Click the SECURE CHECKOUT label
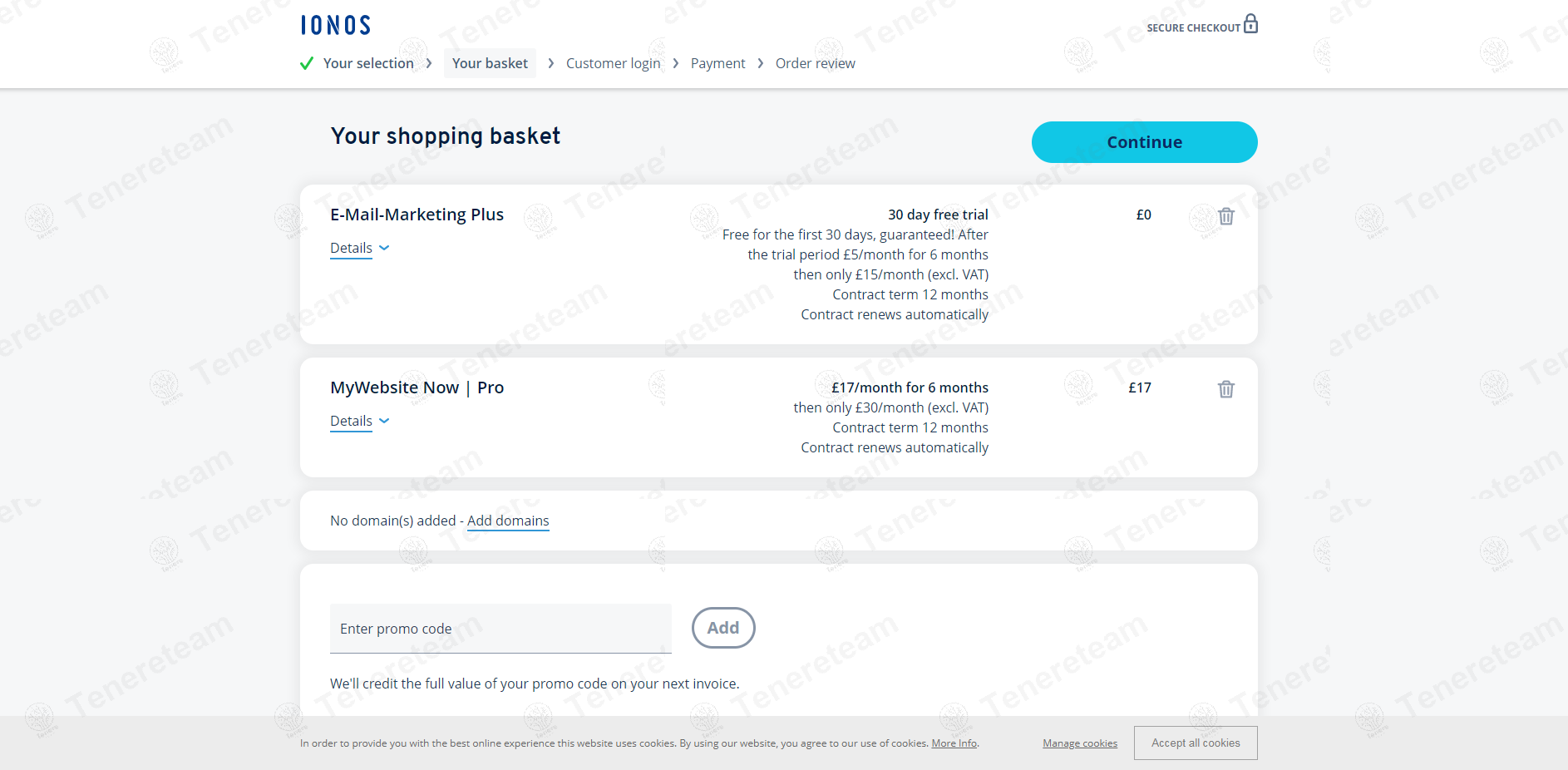1568x770 pixels. click(1193, 27)
